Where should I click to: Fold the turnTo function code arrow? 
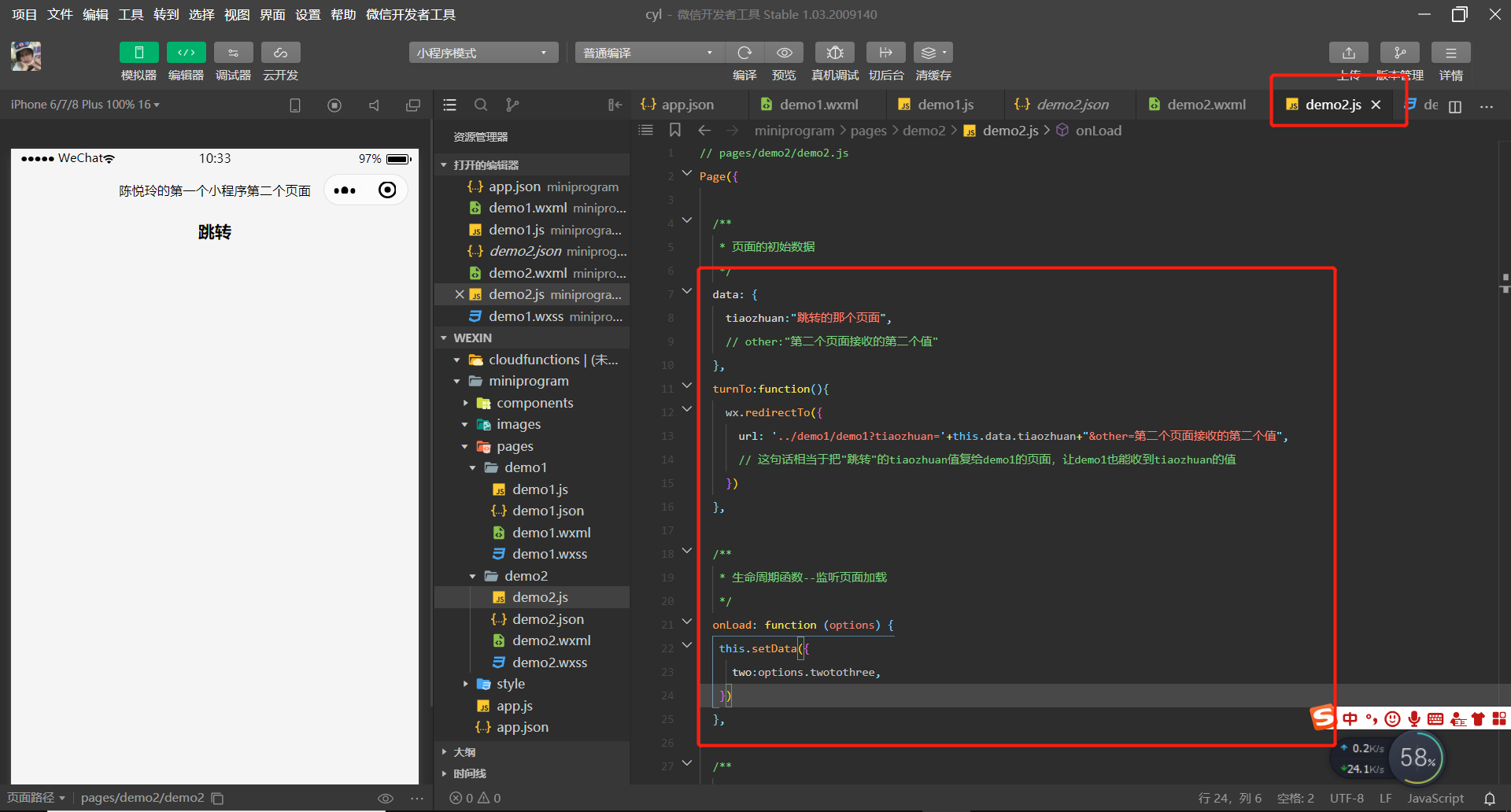point(687,386)
